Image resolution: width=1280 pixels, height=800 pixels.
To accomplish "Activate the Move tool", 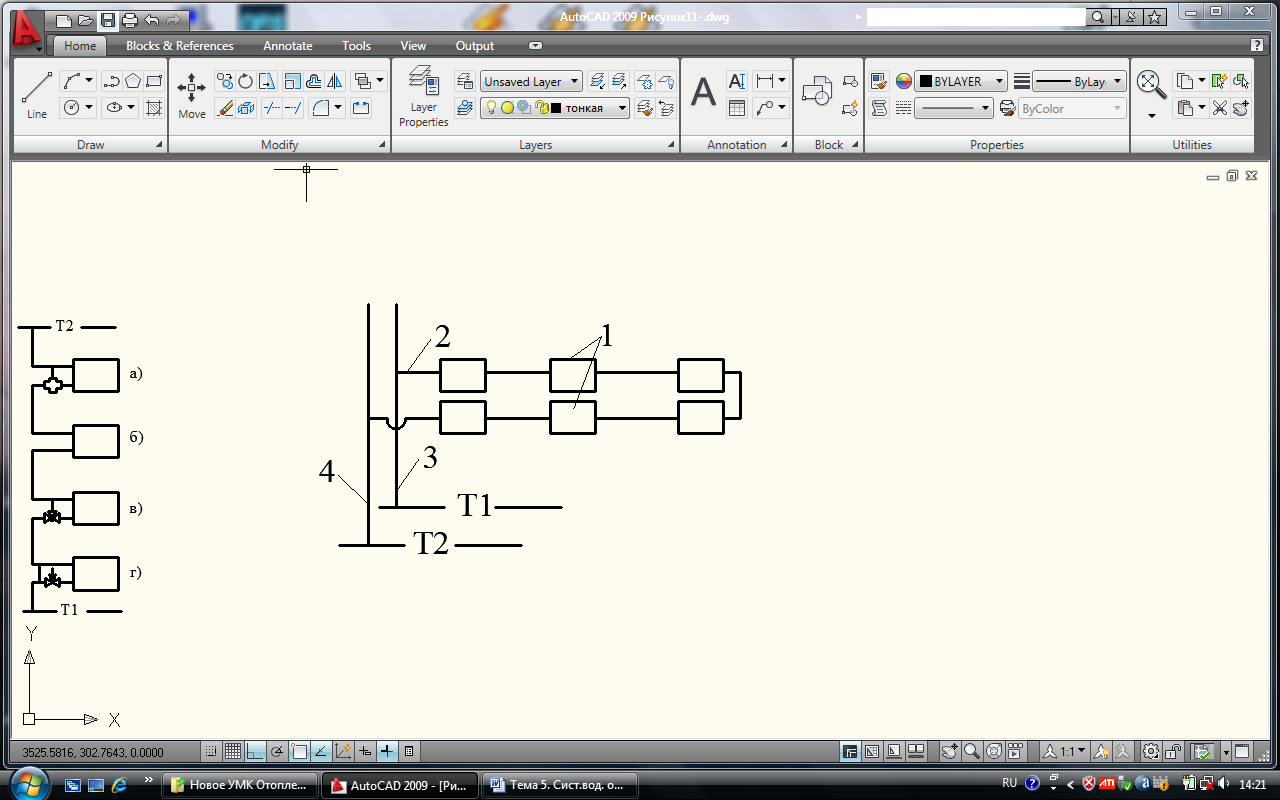I will pos(192,95).
